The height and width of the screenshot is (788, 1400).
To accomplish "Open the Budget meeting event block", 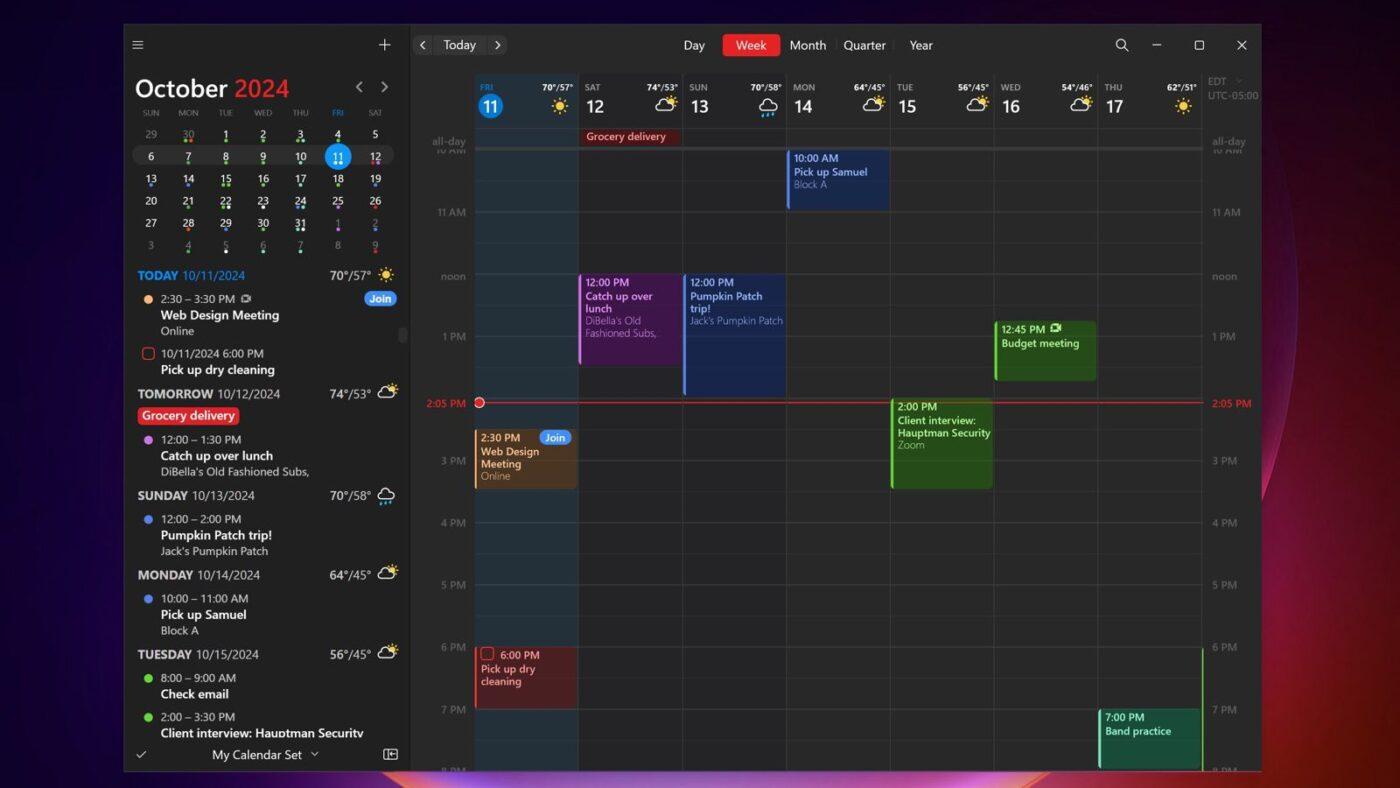I will click(1046, 351).
